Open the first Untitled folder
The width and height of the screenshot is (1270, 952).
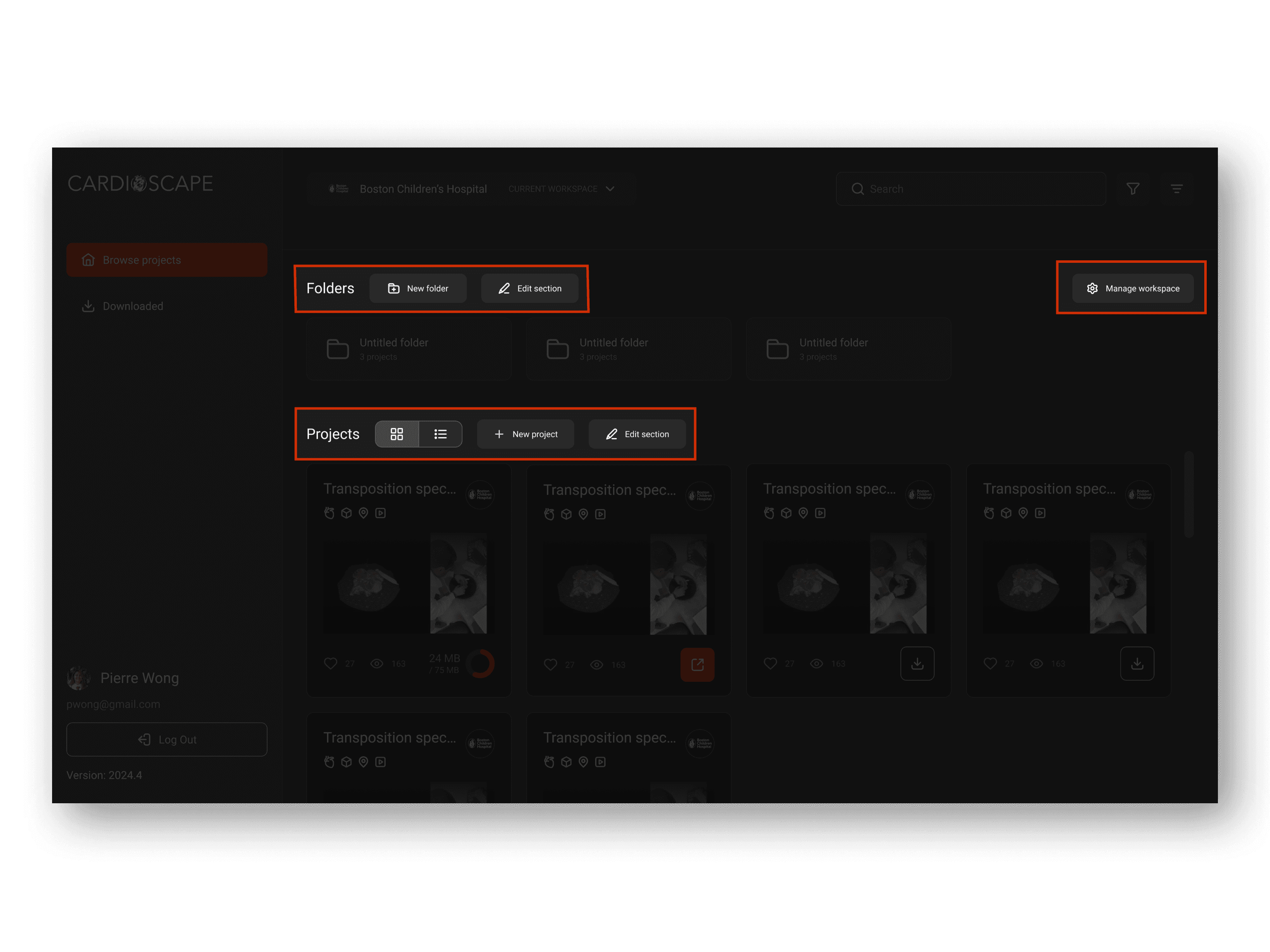pyautogui.click(x=408, y=349)
